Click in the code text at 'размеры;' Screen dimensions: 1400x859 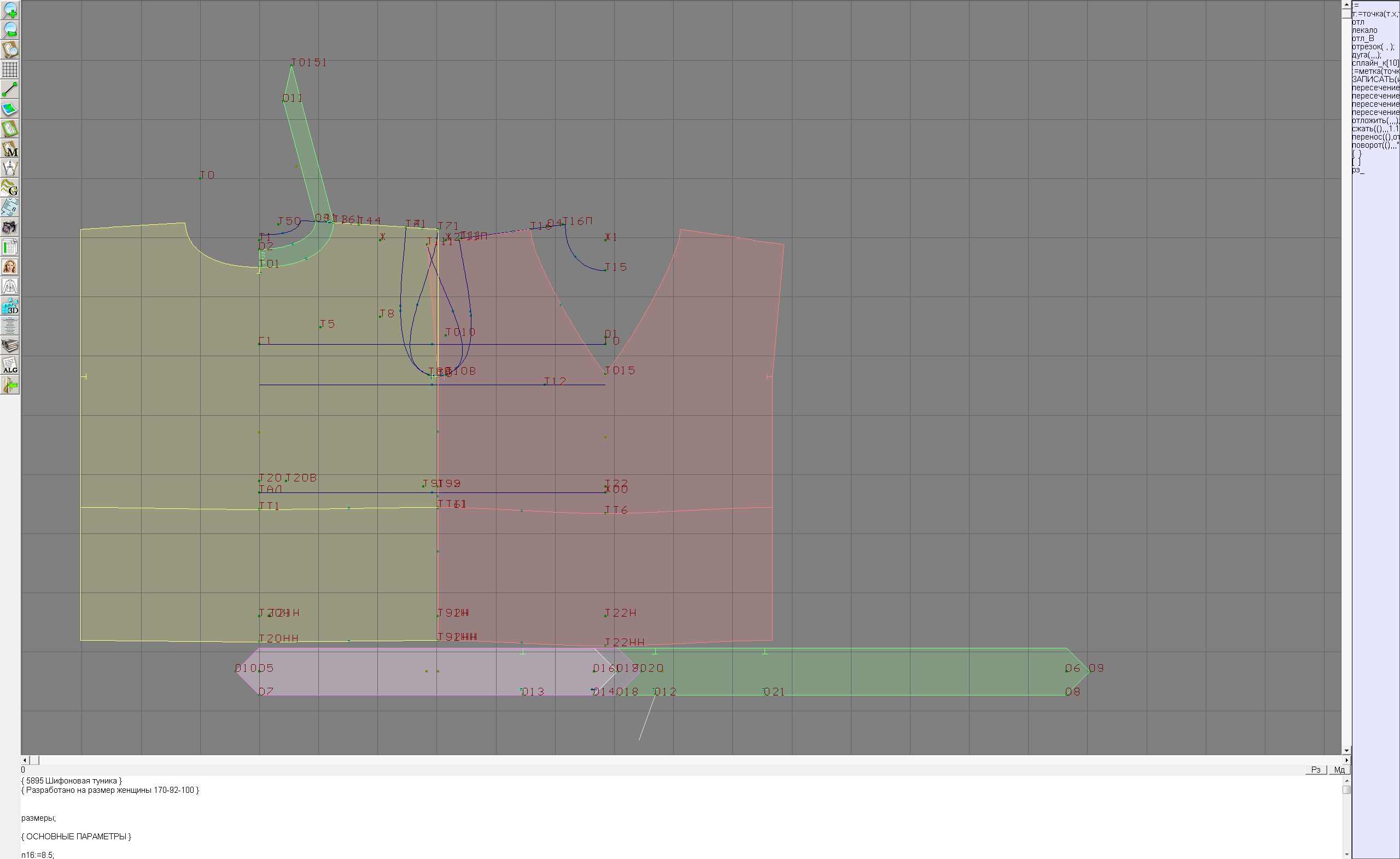tap(39, 818)
